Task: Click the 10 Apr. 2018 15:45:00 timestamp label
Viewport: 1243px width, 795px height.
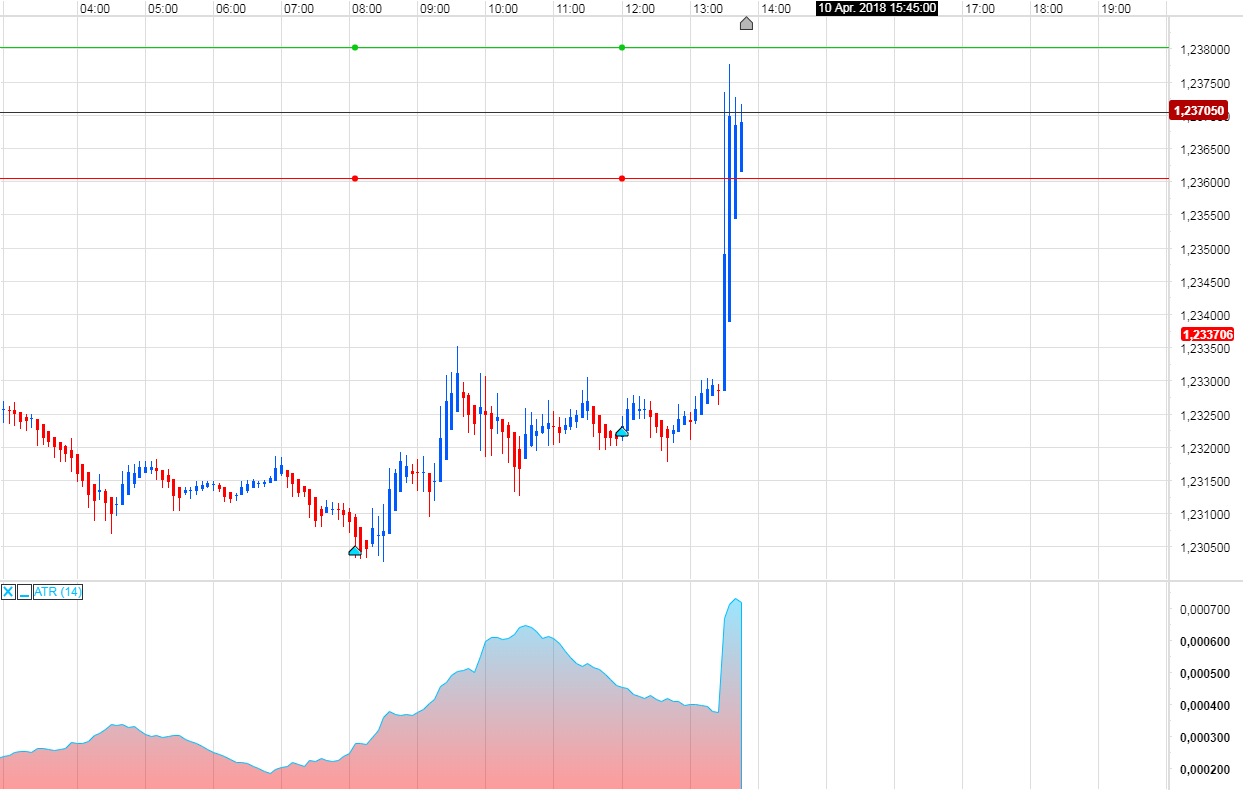Action: click(876, 9)
